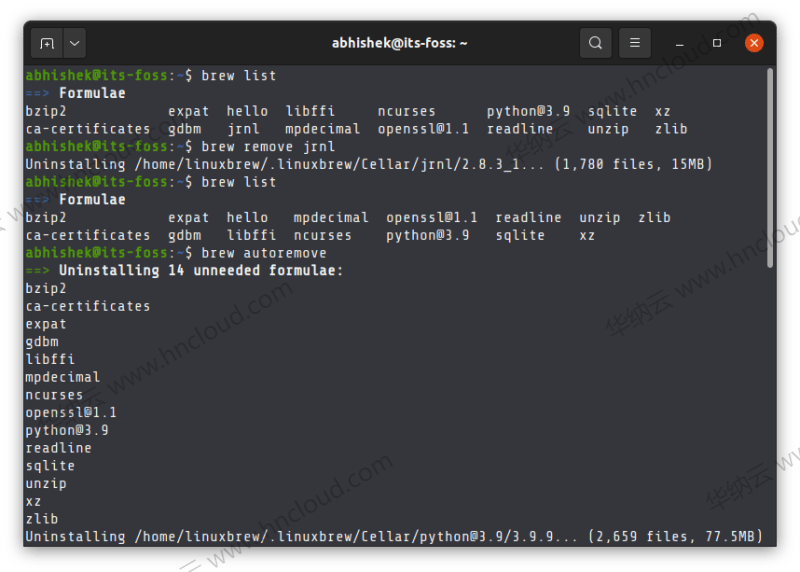Open the hamburger menu
Screen dimensions: 800x572
tap(635, 43)
